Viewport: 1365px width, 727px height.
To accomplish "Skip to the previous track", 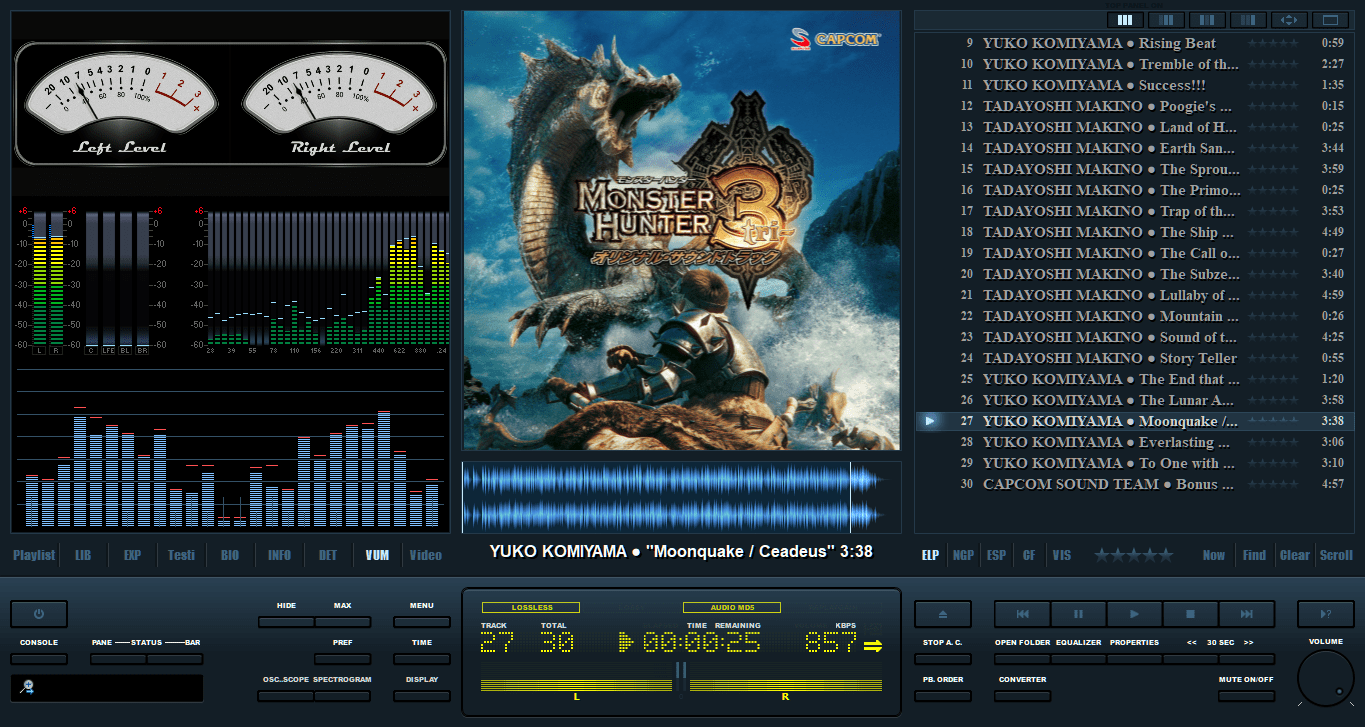I will [1022, 614].
